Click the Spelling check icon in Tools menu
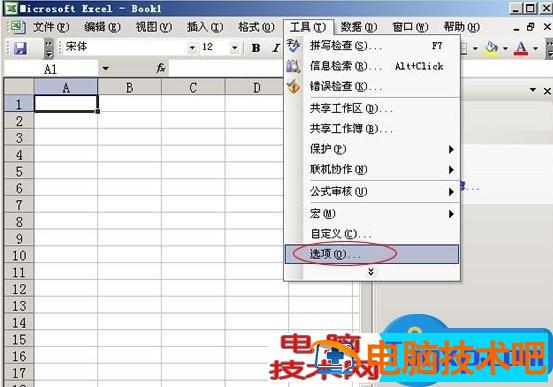This screenshot has height=387, width=553. [293, 46]
